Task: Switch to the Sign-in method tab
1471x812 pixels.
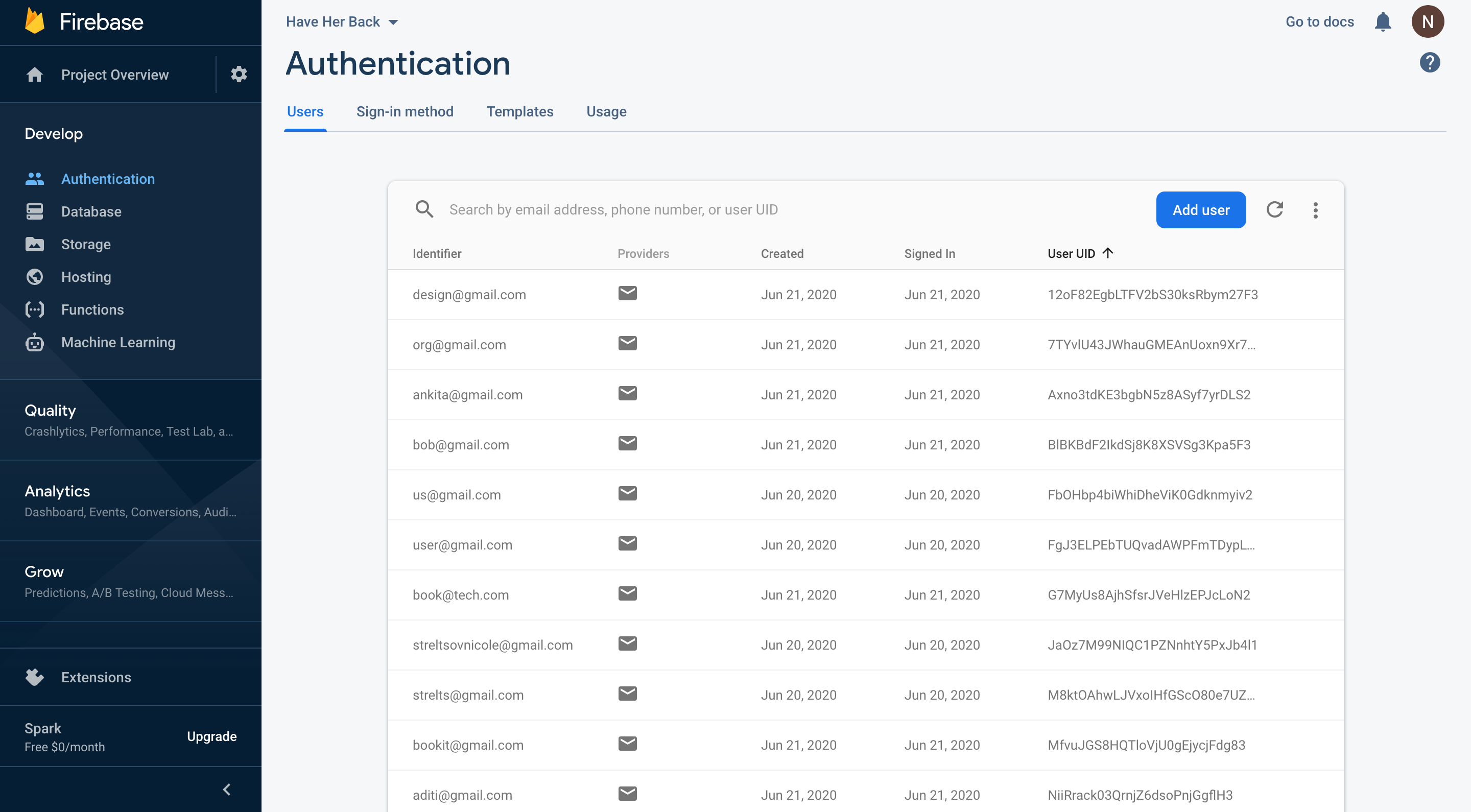Action: point(405,111)
